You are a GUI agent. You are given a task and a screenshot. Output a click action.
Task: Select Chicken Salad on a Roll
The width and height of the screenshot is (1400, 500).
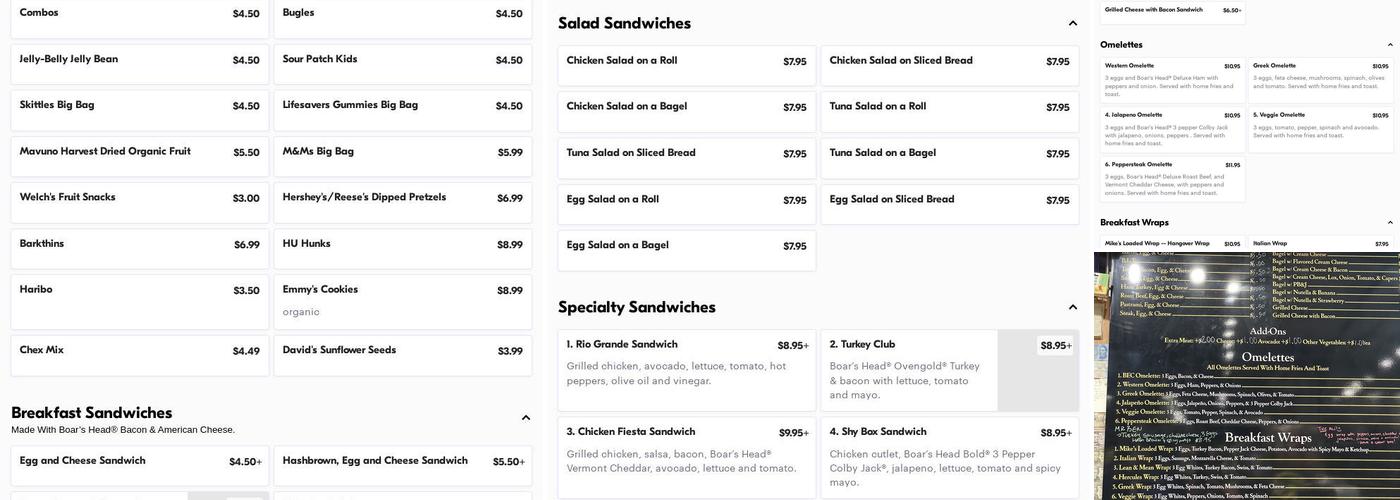[x=686, y=61]
